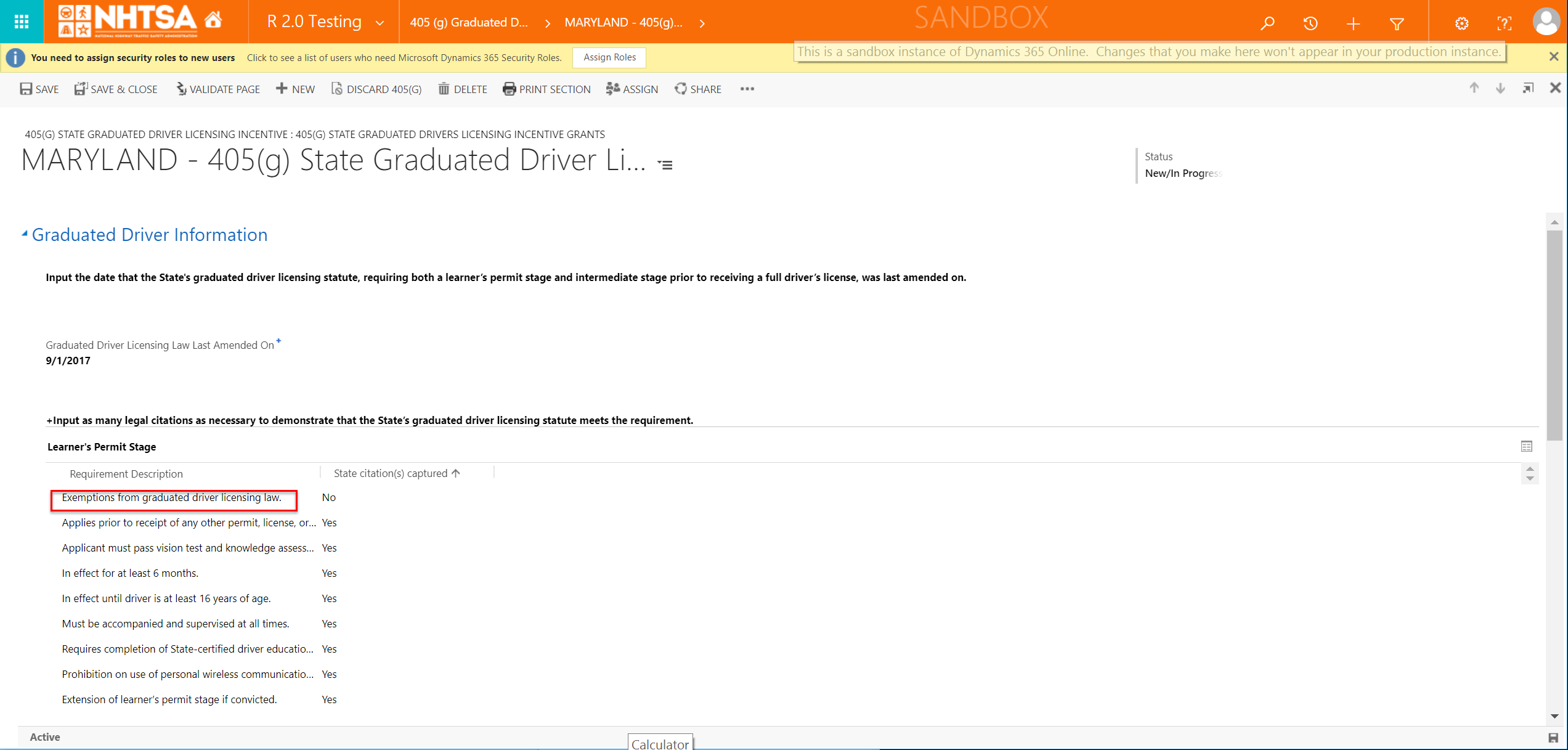This screenshot has height=750, width=1568.
Task: Sort by State citation(s) captured column
Action: pyautogui.click(x=391, y=473)
